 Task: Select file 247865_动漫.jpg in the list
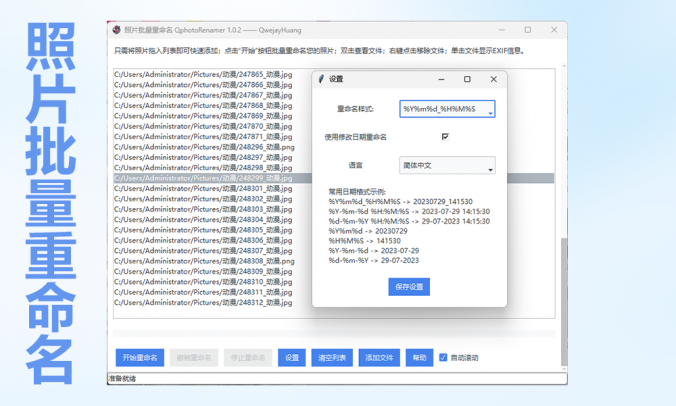click(203, 74)
